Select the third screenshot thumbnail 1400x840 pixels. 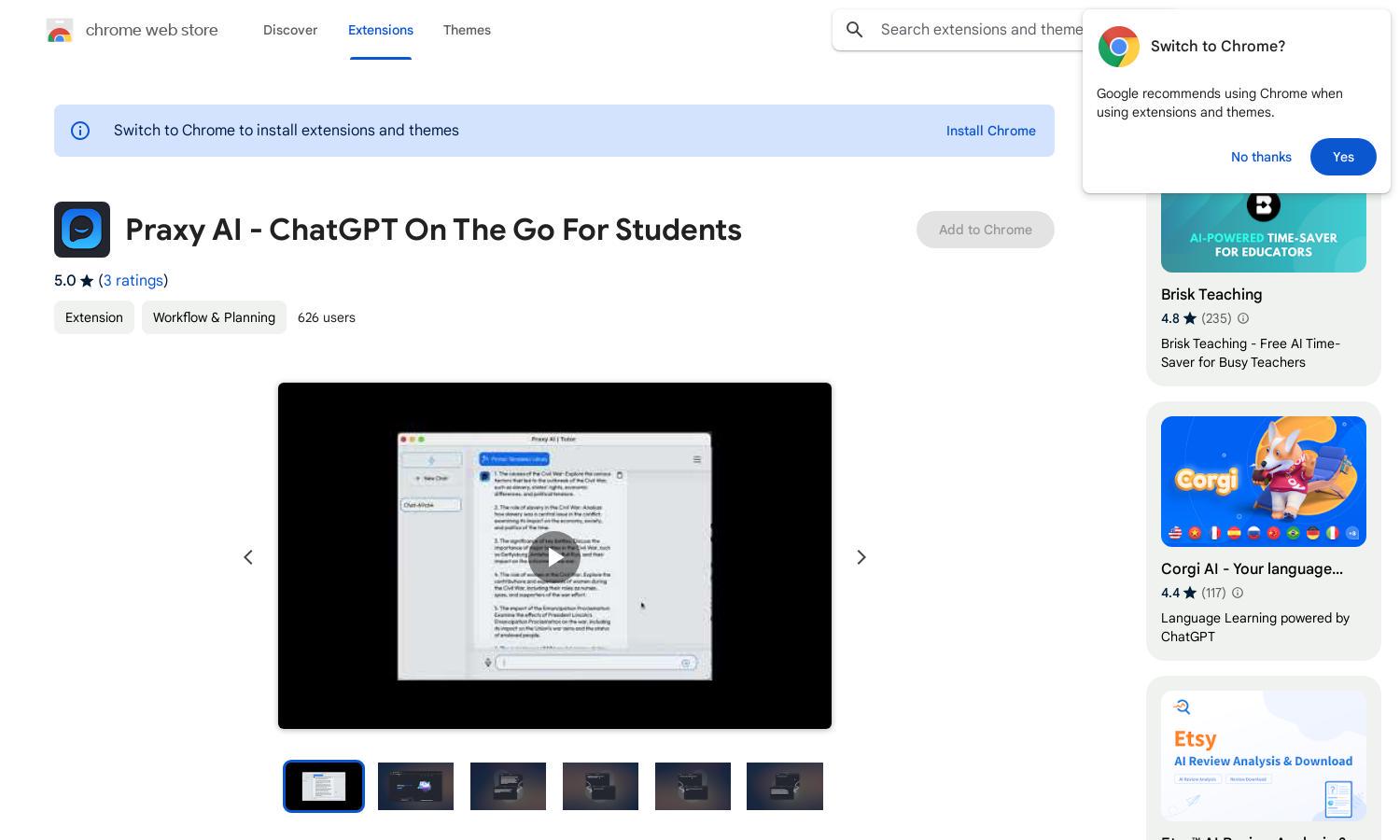point(508,786)
